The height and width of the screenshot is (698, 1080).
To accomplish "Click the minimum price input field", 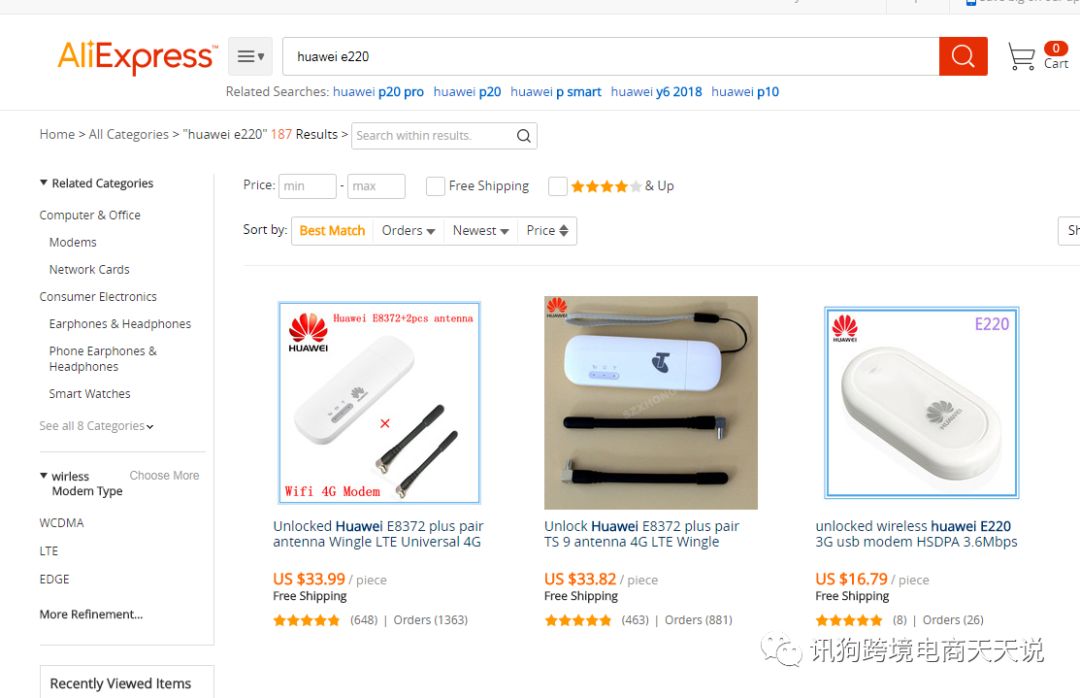I will [307, 186].
